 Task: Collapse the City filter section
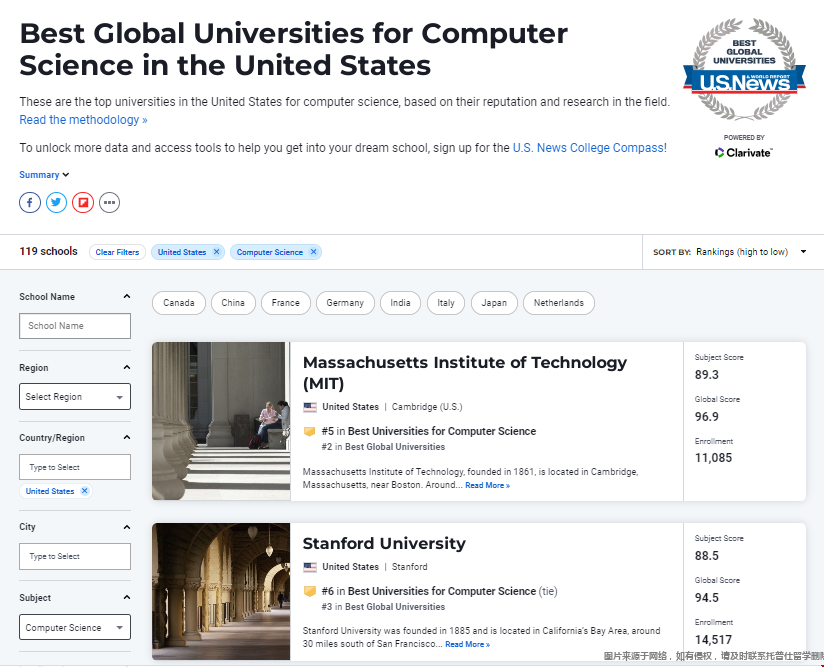127,527
